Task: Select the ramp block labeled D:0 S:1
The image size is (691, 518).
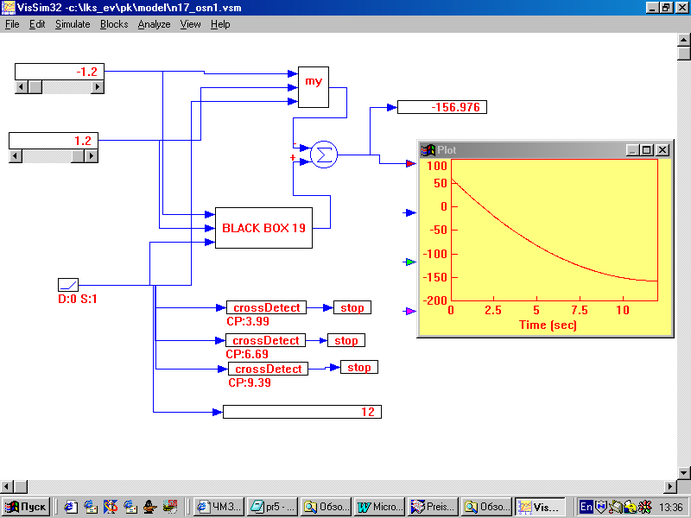Action: 69,285
